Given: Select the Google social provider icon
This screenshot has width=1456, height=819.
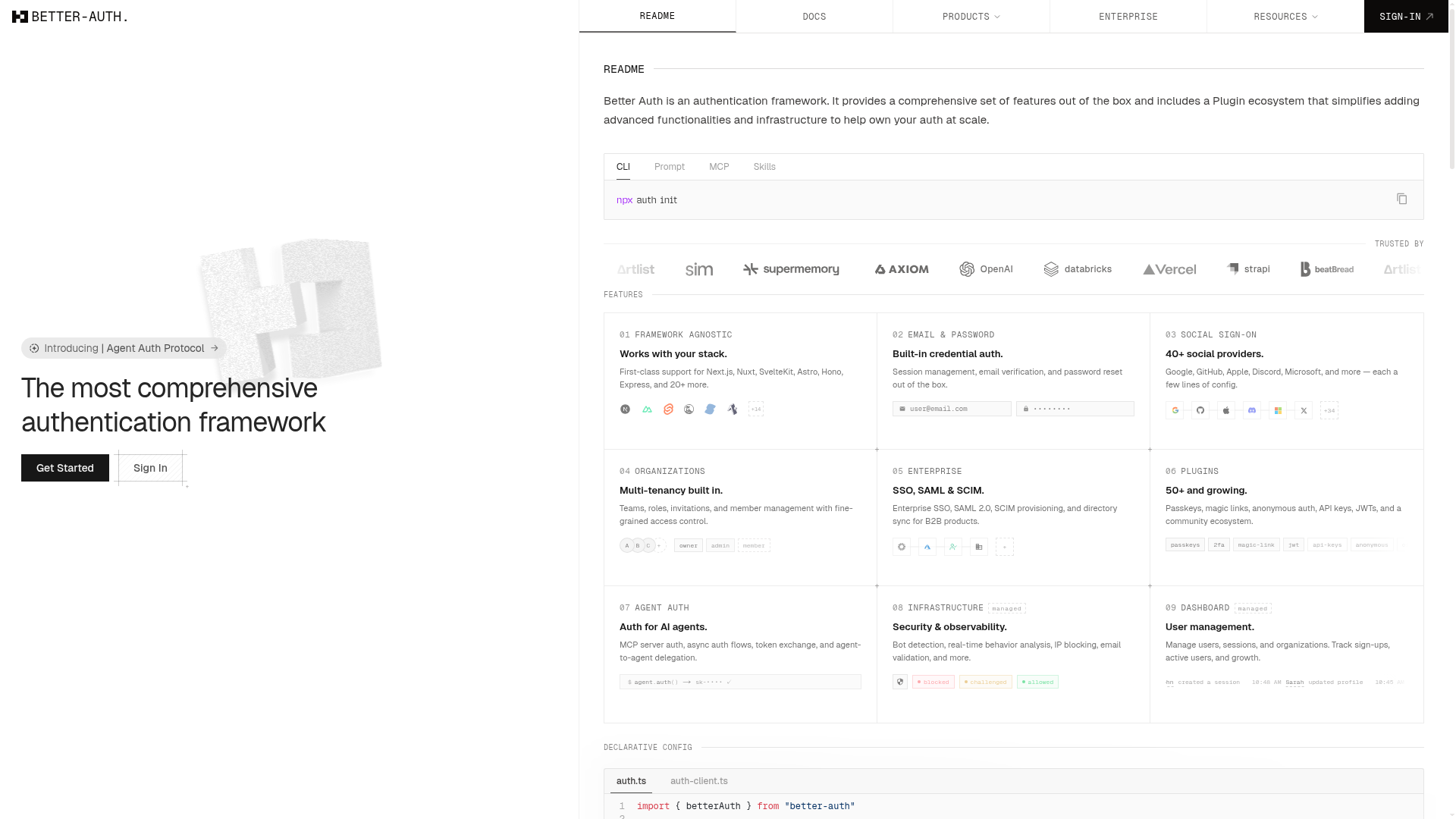Looking at the screenshot, I should [x=1176, y=410].
